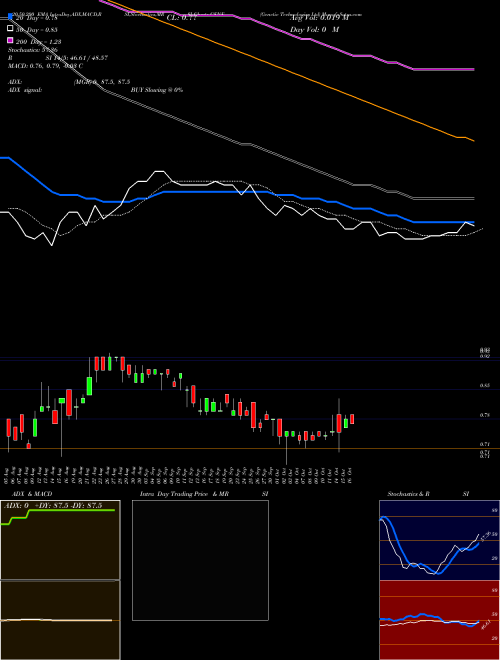500x660 pixels.
Task: Click the blue stochastics chart panel
Action: [x=439, y=540]
